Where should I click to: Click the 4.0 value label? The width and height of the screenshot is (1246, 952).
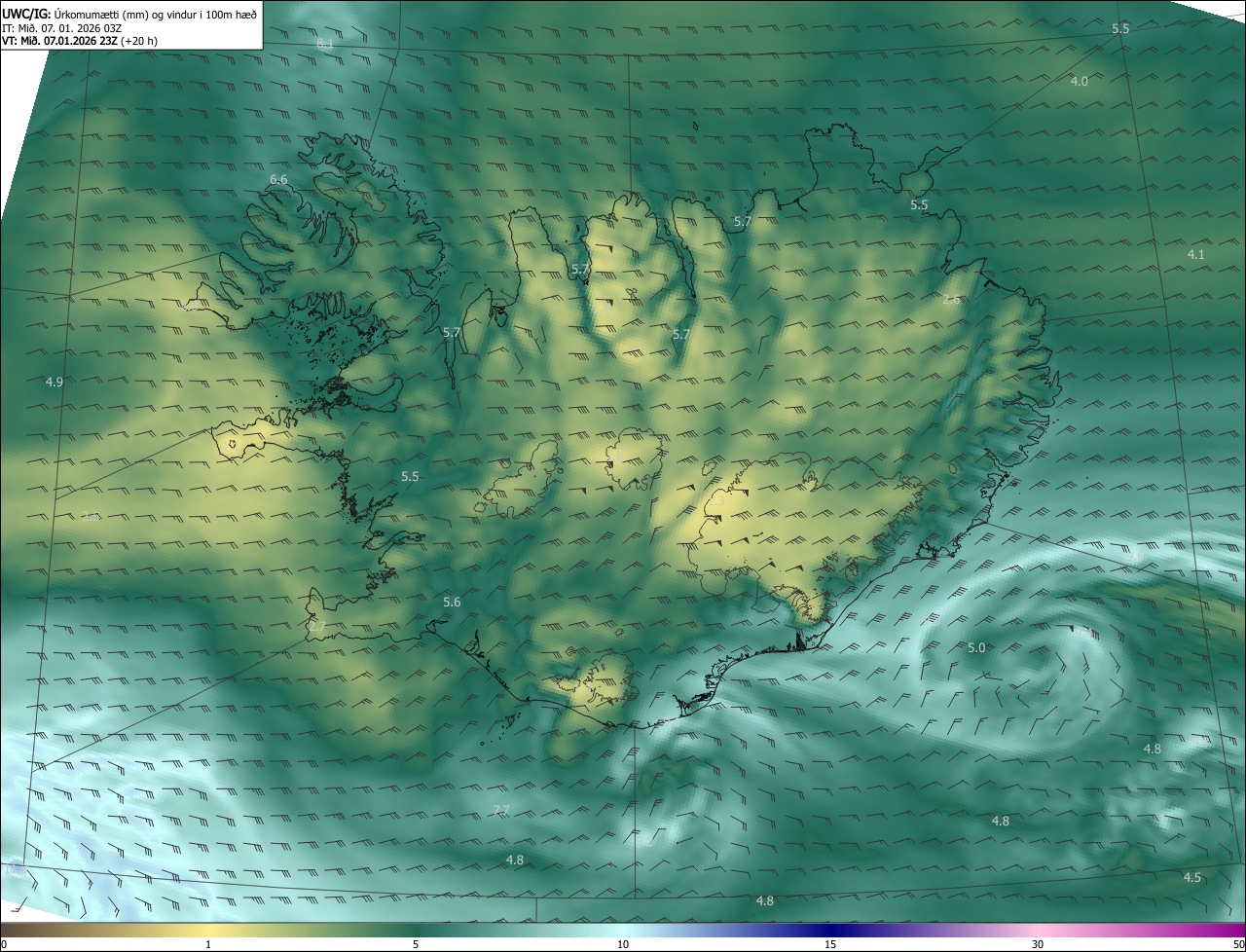pyautogui.click(x=1079, y=82)
